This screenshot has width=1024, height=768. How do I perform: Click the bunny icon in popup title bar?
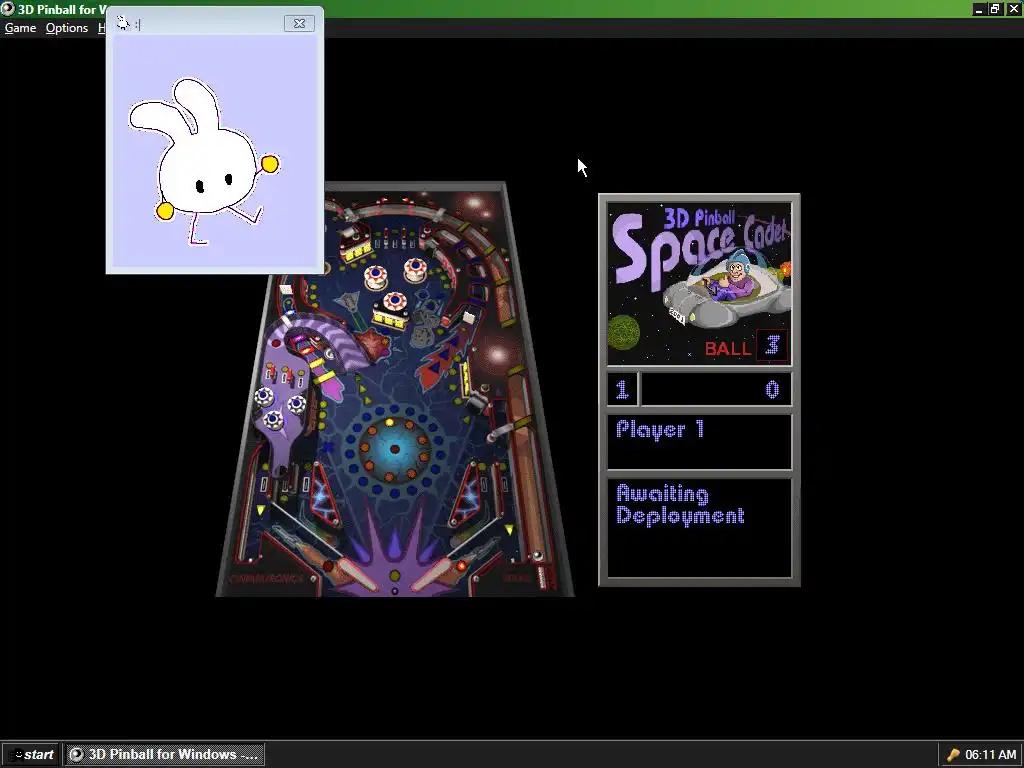(123, 24)
